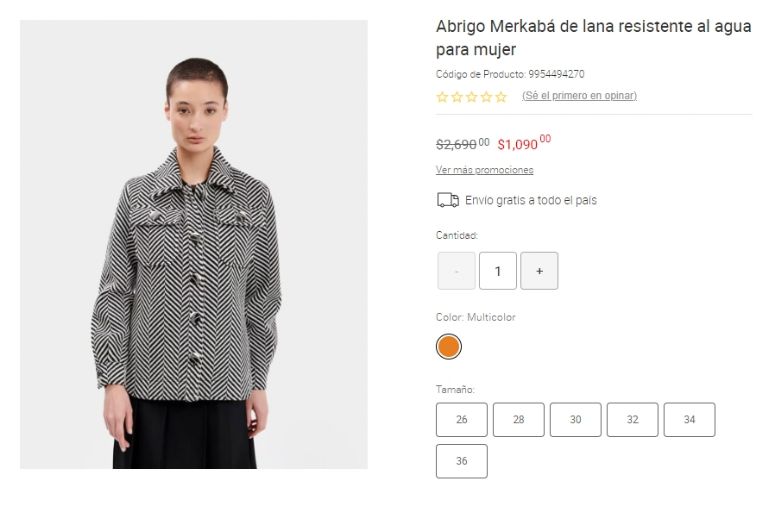Viewport: 768px width, 518px height.
Task: Click the third rating star
Action: (x=472, y=97)
